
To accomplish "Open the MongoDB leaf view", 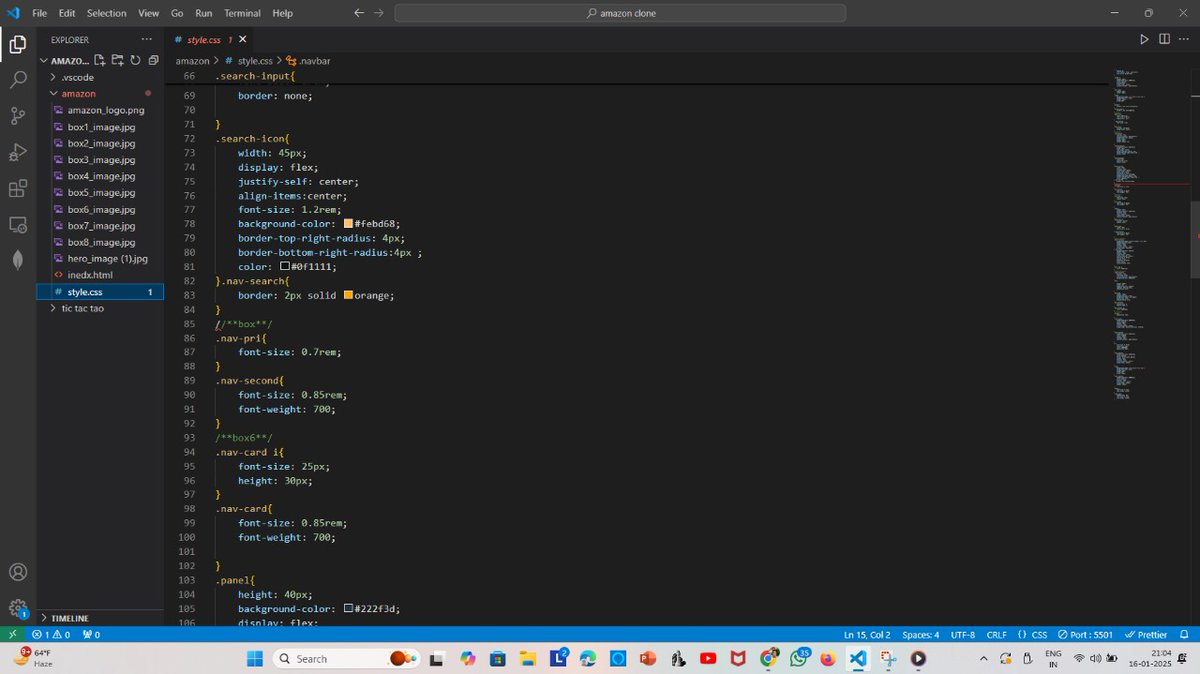I will coord(18,260).
